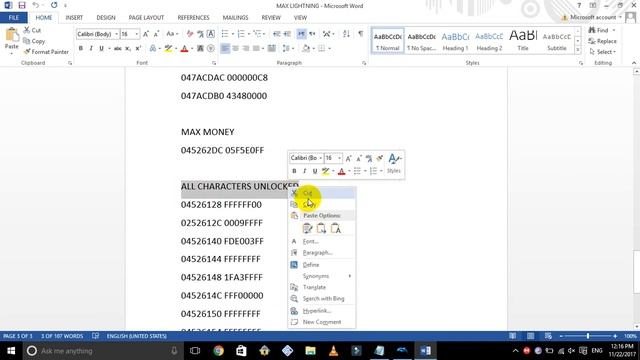
Task: Toggle Show/Hide paragraph marks
Action: pos(360,34)
